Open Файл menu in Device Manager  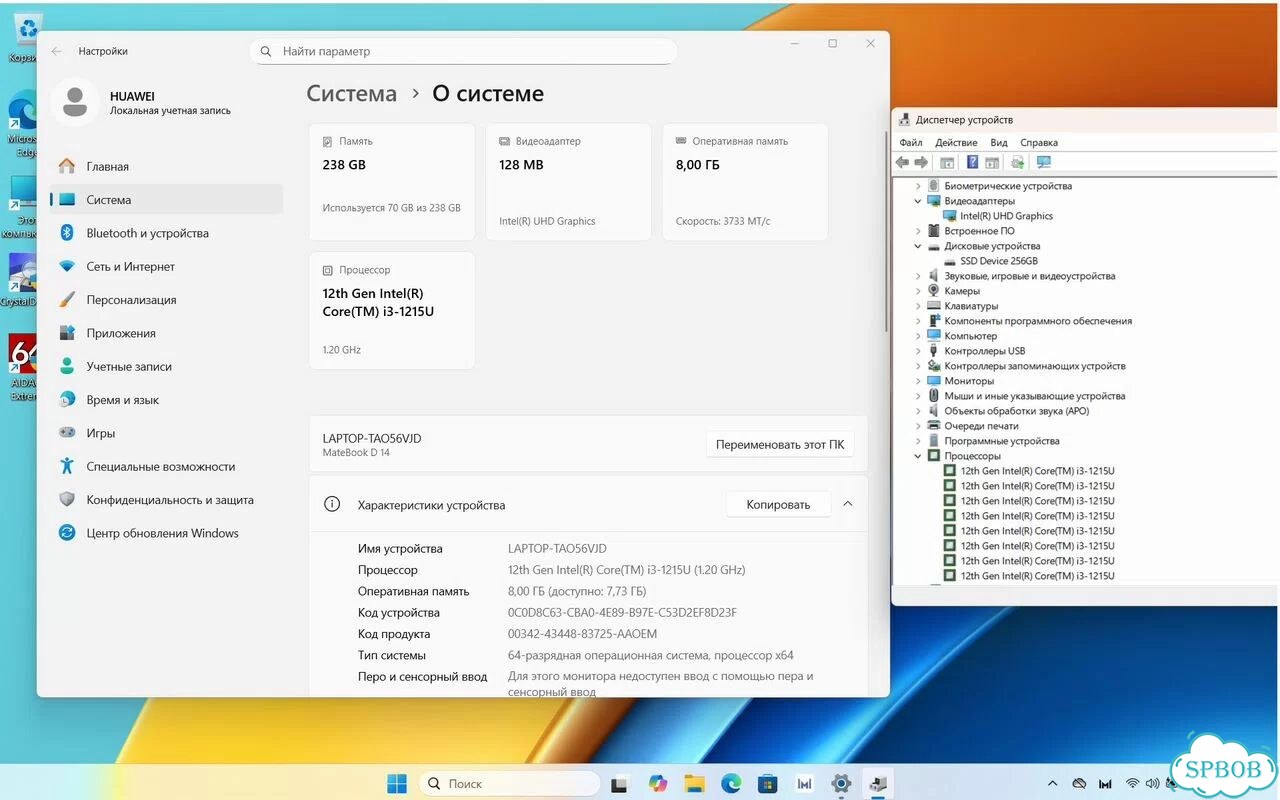pos(910,143)
